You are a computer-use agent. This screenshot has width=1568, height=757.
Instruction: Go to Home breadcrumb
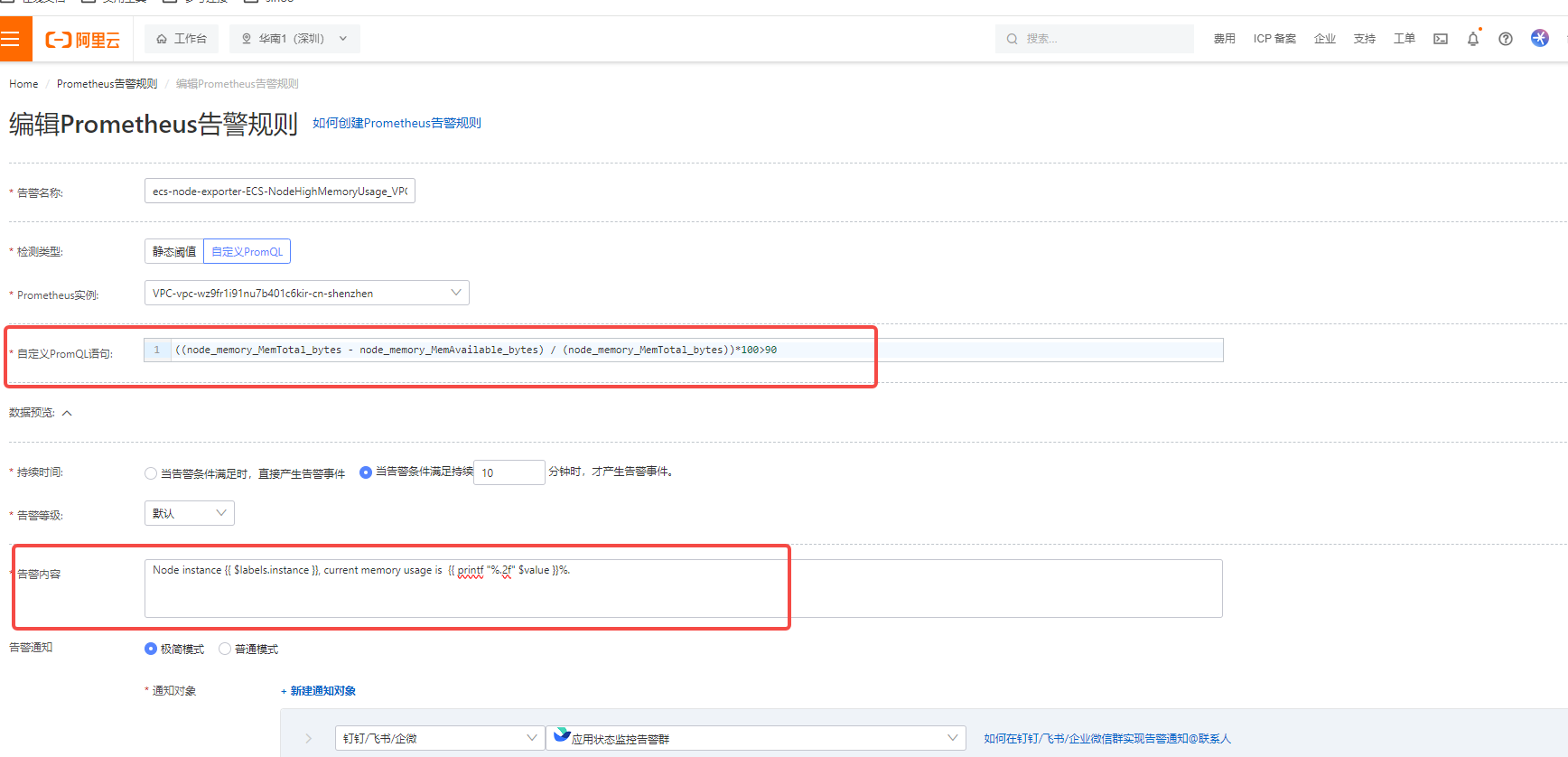[x=23, y=84]
